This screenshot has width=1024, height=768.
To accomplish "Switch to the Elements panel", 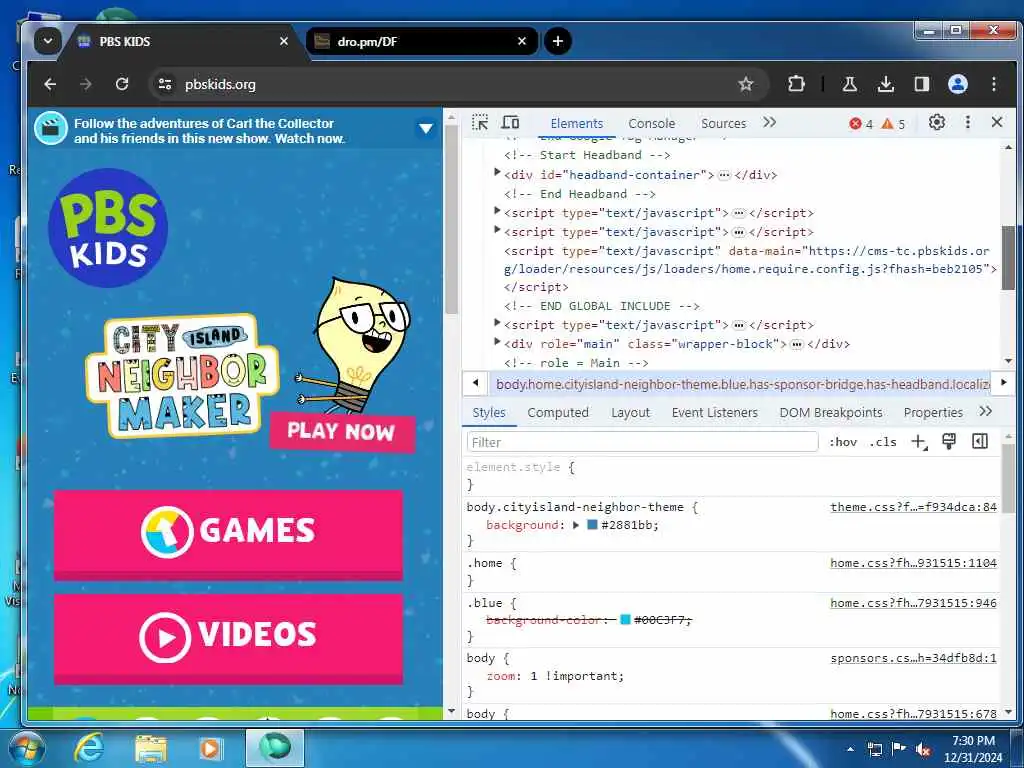I will 577,123.
